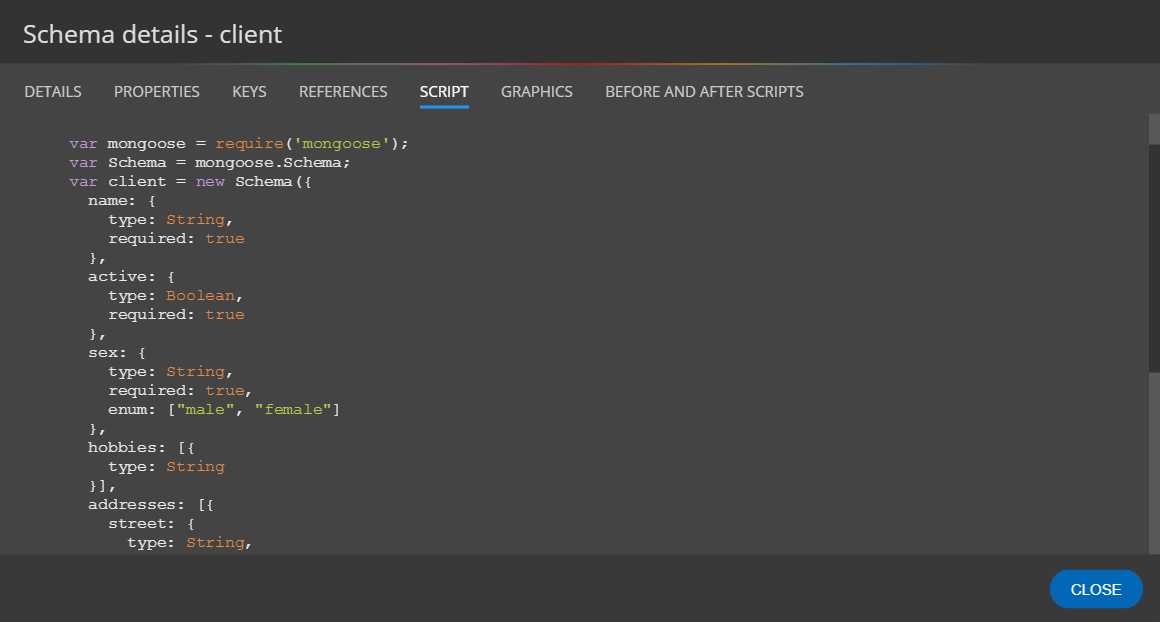Click the "type: Boolean," line
Screen dimensions: 1160x622
click(175, 296)
